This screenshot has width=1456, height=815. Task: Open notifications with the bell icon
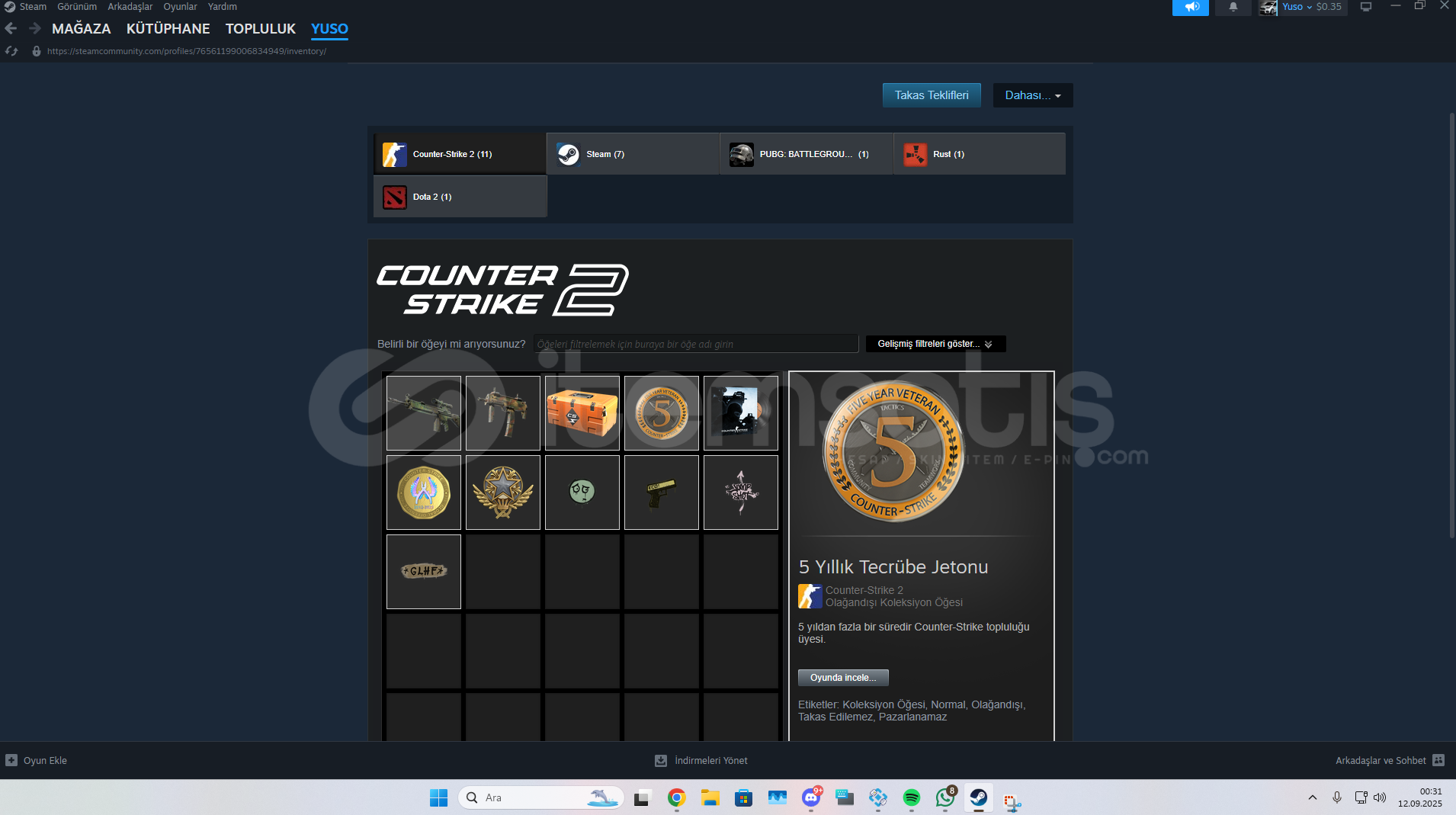click(x=1233, y=7)
